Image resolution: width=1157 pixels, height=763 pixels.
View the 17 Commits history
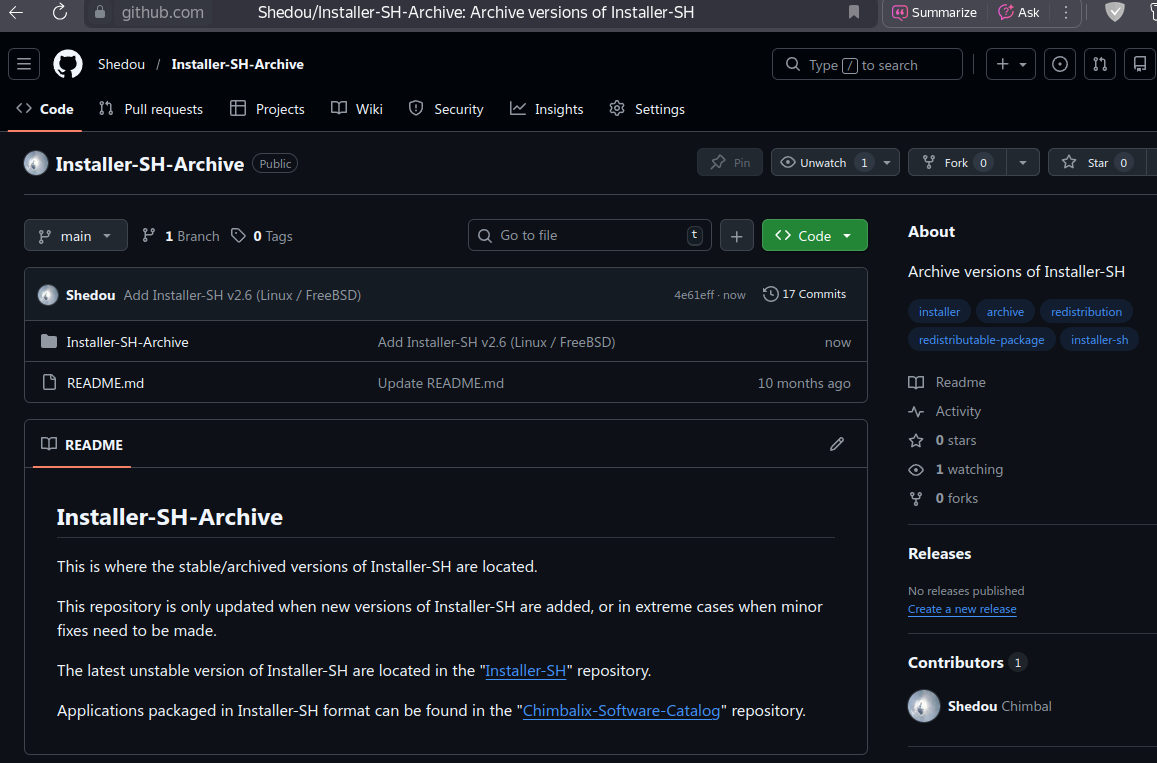pos(804,294)
